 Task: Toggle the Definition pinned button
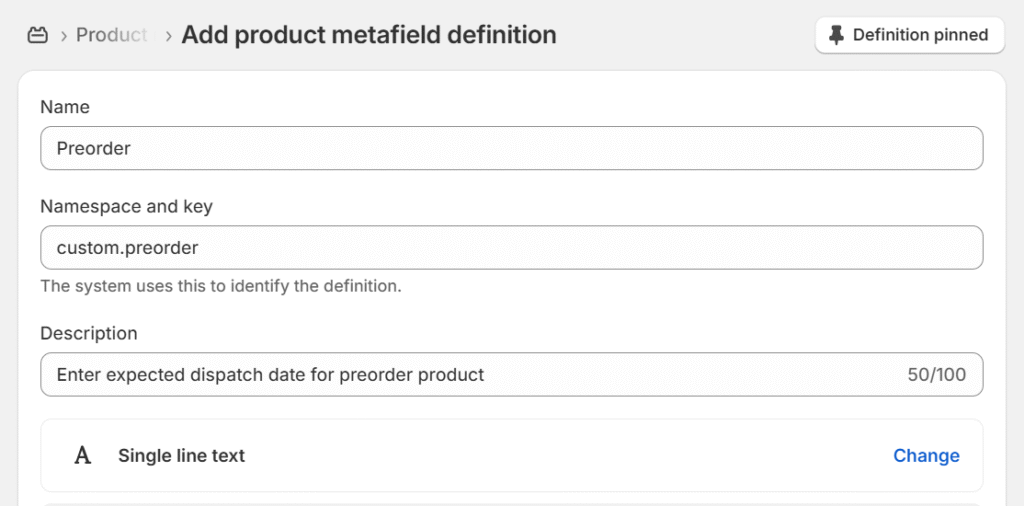pos(909,35)
